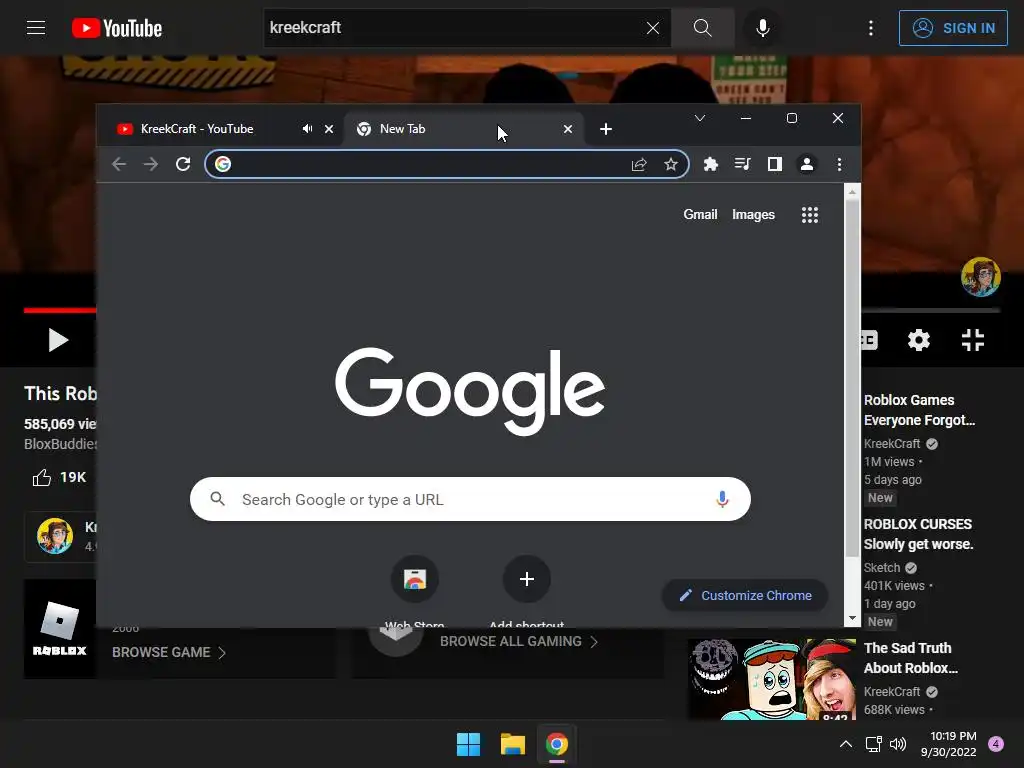
Task: Click the Google search box
Action: [x=470, y=499]
